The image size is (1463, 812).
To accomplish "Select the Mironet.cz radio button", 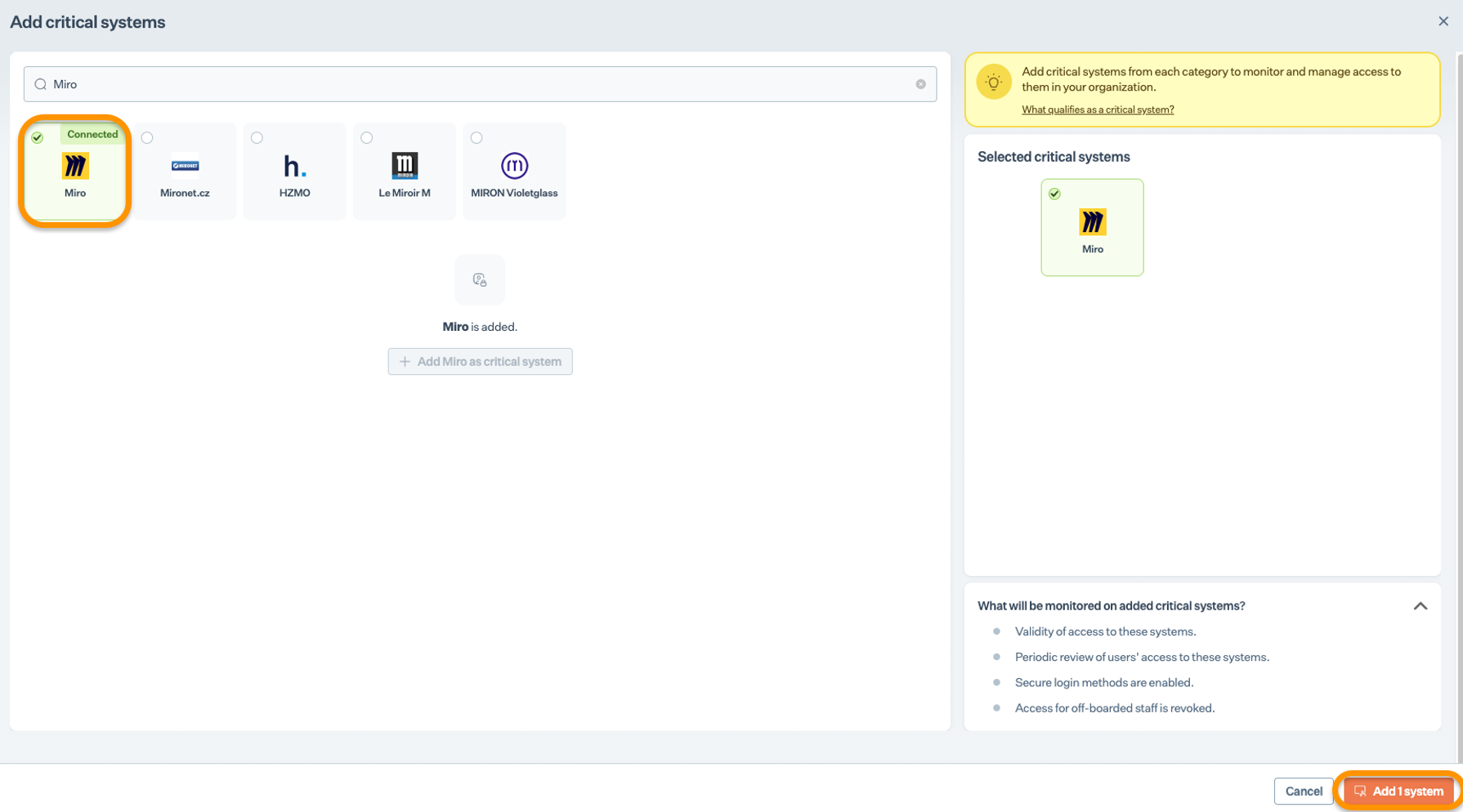I will pyautogui.click(x=147, y=137).
